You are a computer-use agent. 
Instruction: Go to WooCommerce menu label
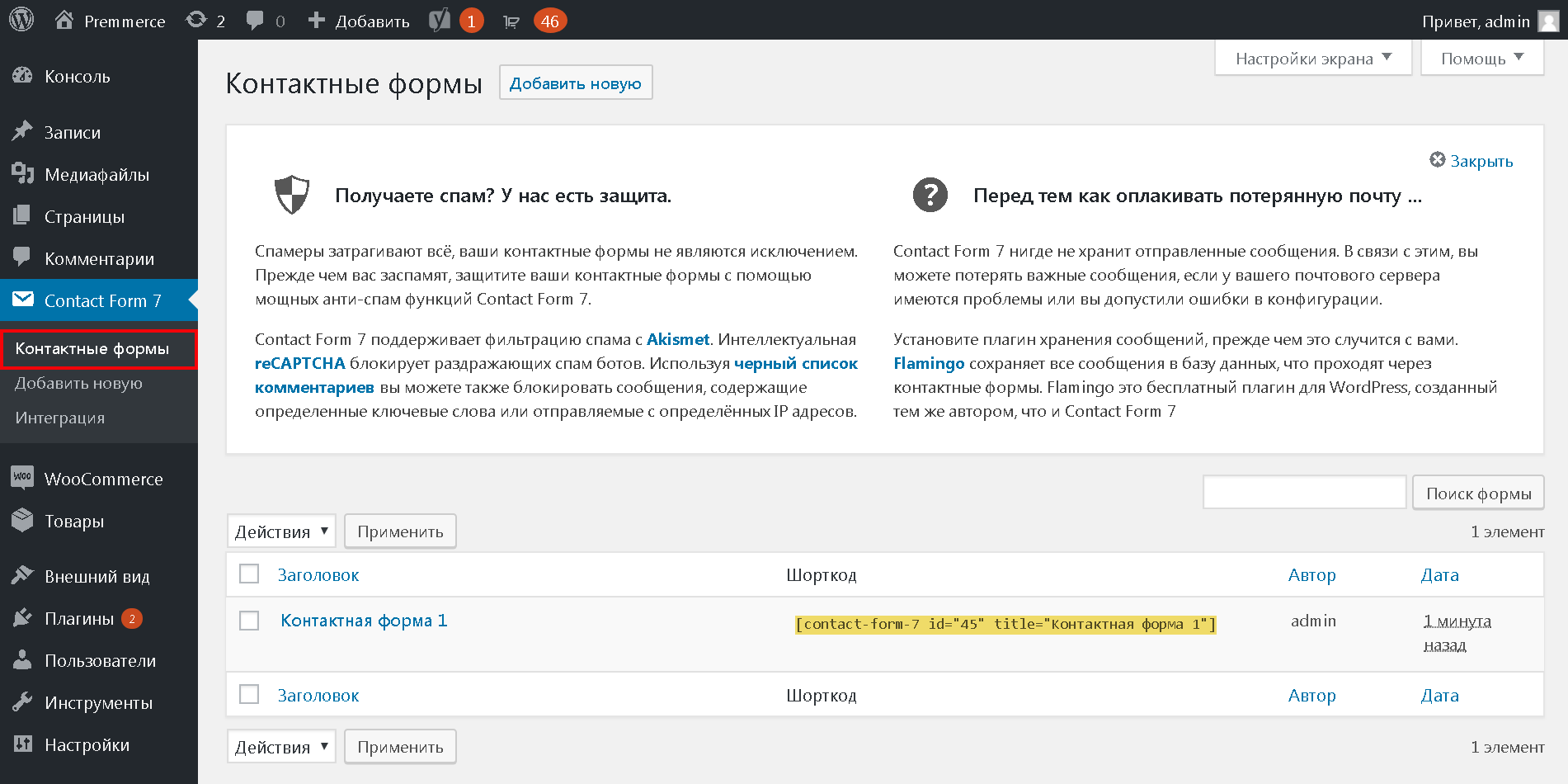[104, 479]
